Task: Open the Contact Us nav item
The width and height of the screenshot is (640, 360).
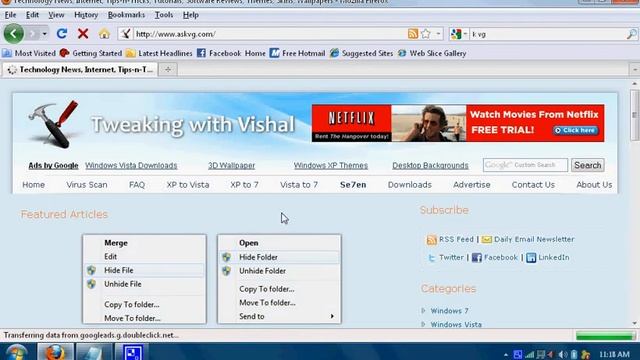Action: (x=533, y=185)
